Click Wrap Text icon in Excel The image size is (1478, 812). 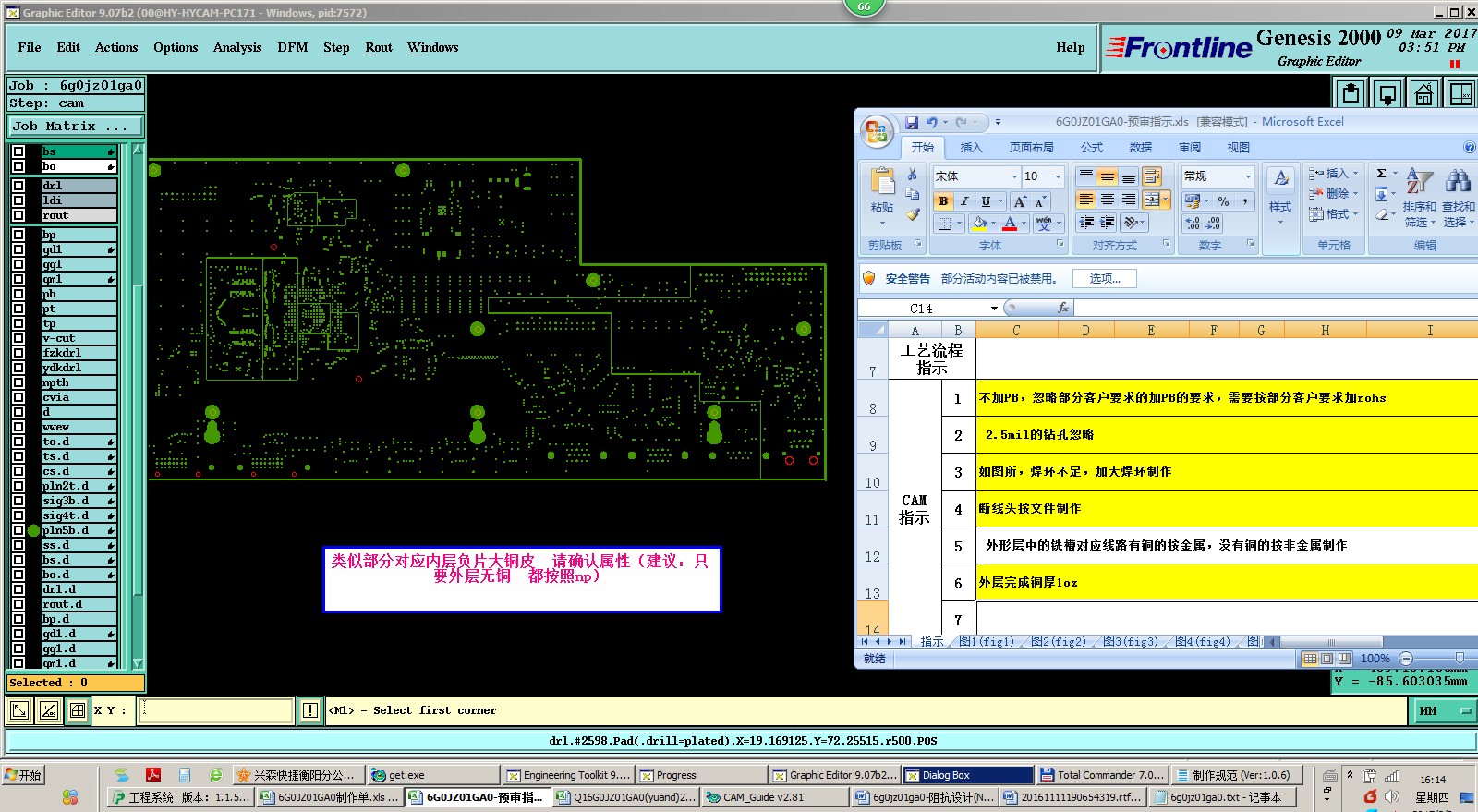pyautogui.click(x=1151, y=176)
